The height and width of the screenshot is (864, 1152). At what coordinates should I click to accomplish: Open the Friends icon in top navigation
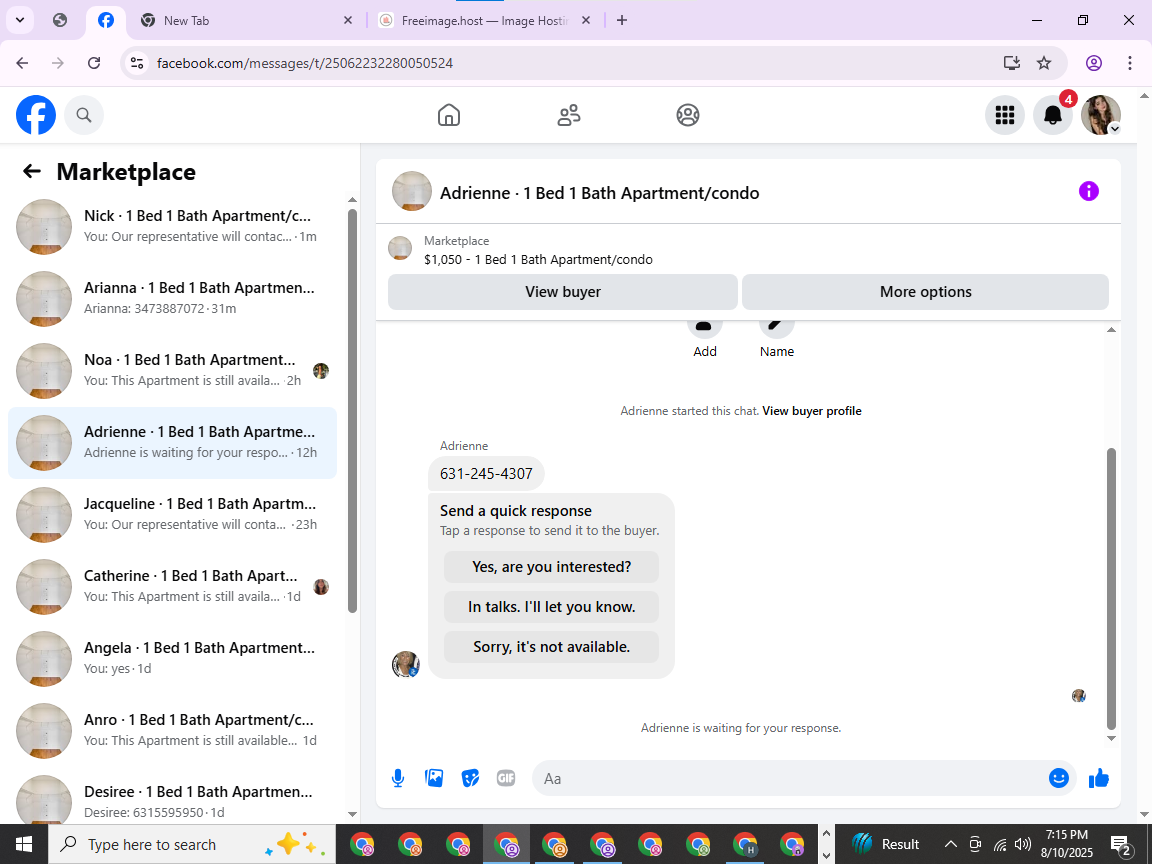pyautogui.click(x=569, y=115)
